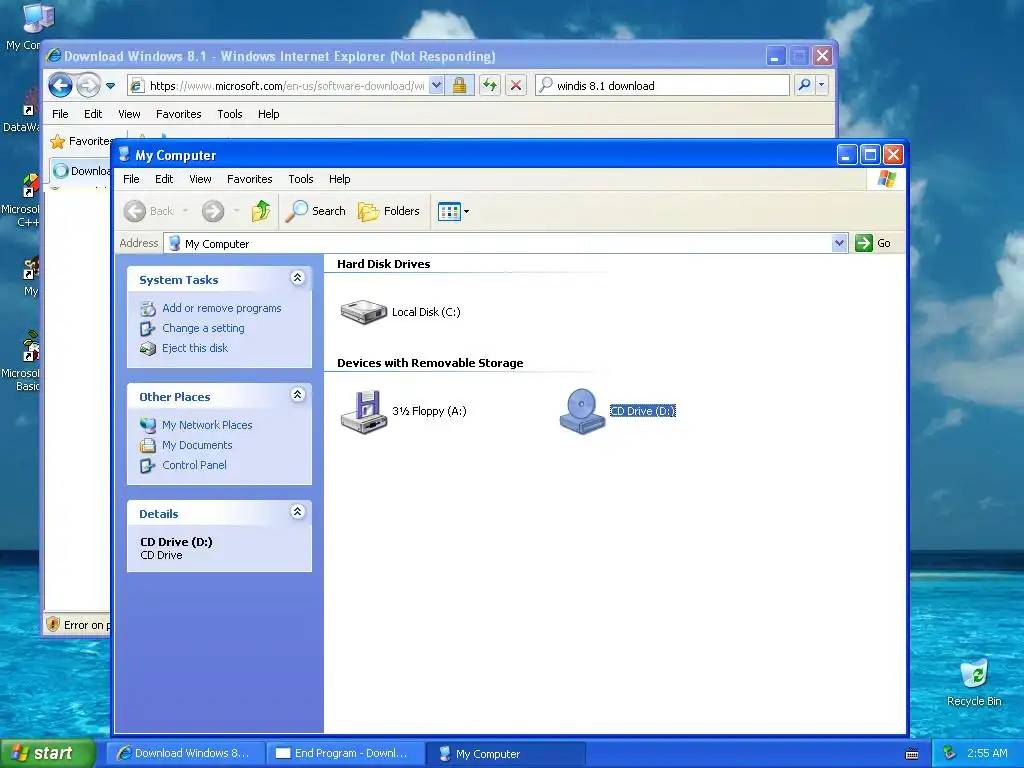Click the security lock icon in Internet Explorer

click(x=460, y=85)
